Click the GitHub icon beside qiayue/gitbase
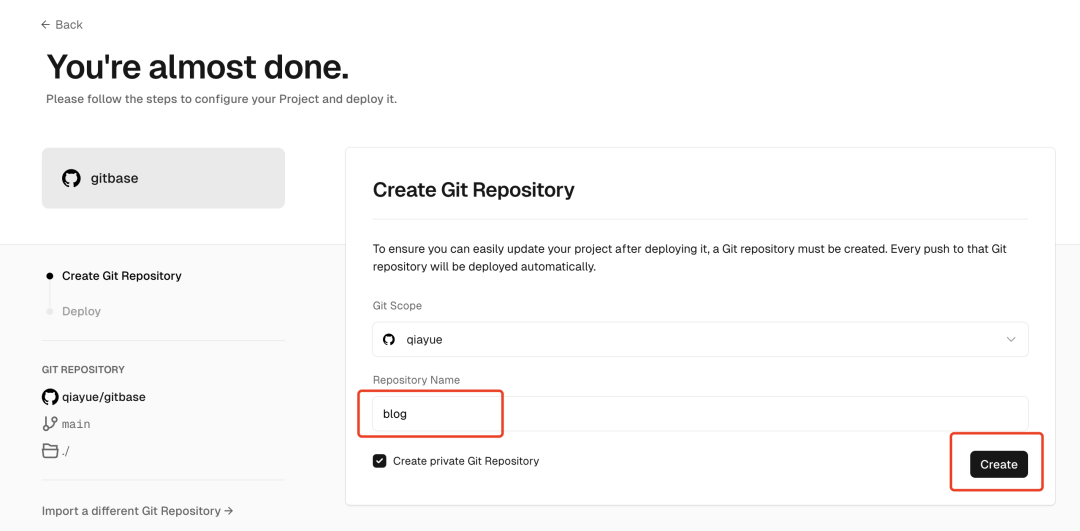Viewport: 1080px width, 531px height. tap(50, 397)
